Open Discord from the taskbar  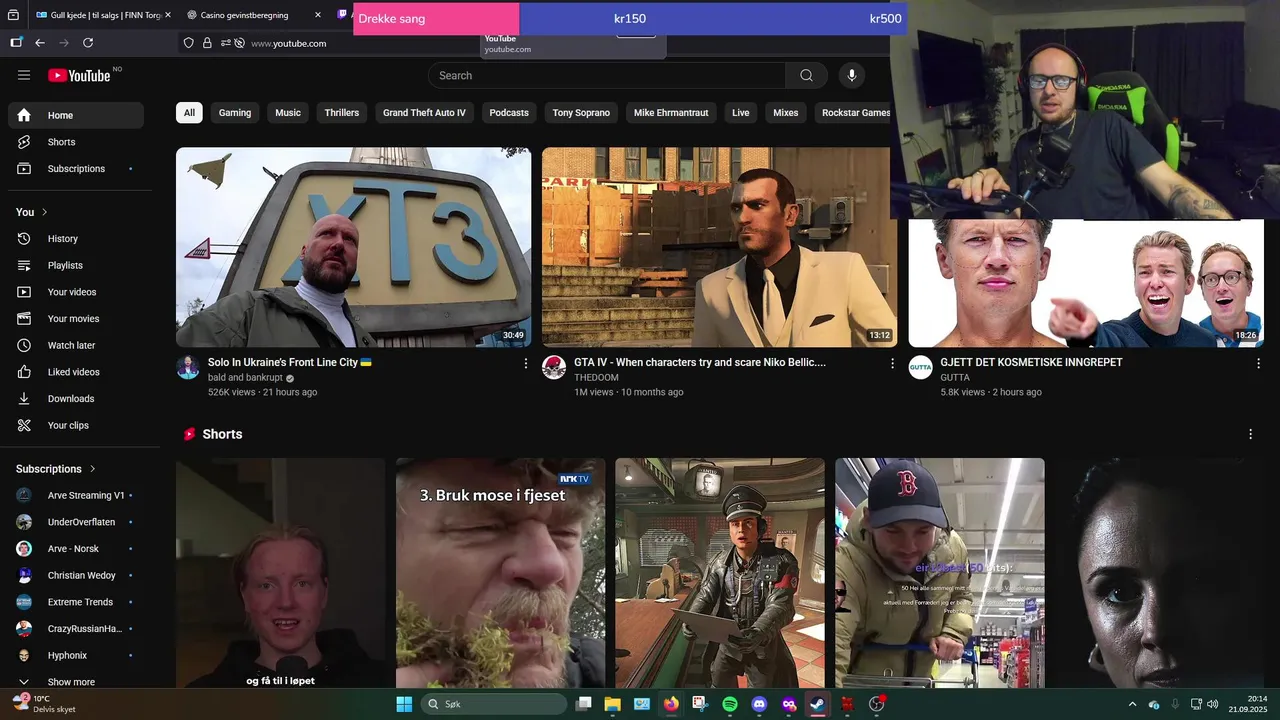(759, 704)
